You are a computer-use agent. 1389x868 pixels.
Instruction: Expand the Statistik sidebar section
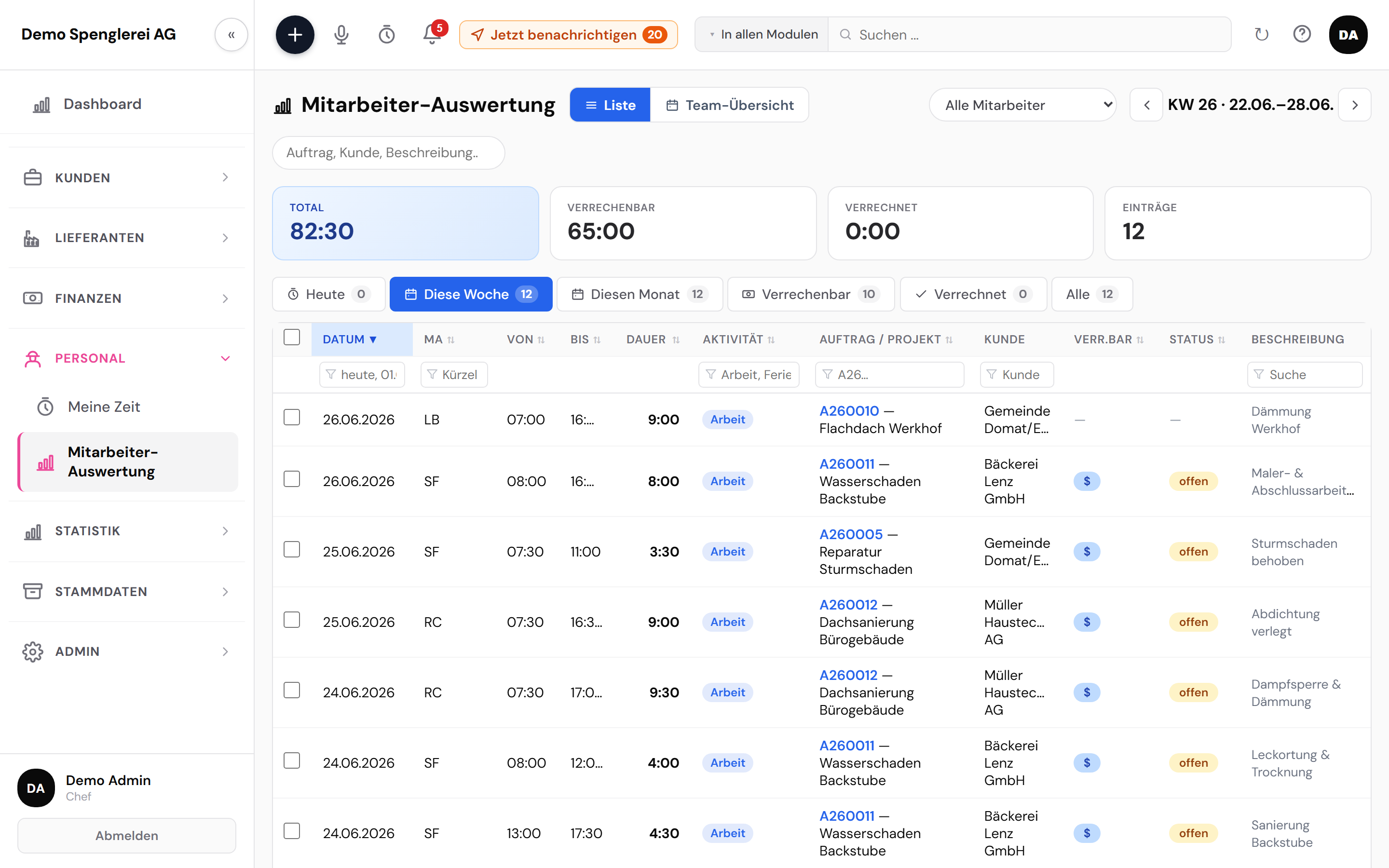[x=225, y=531]
